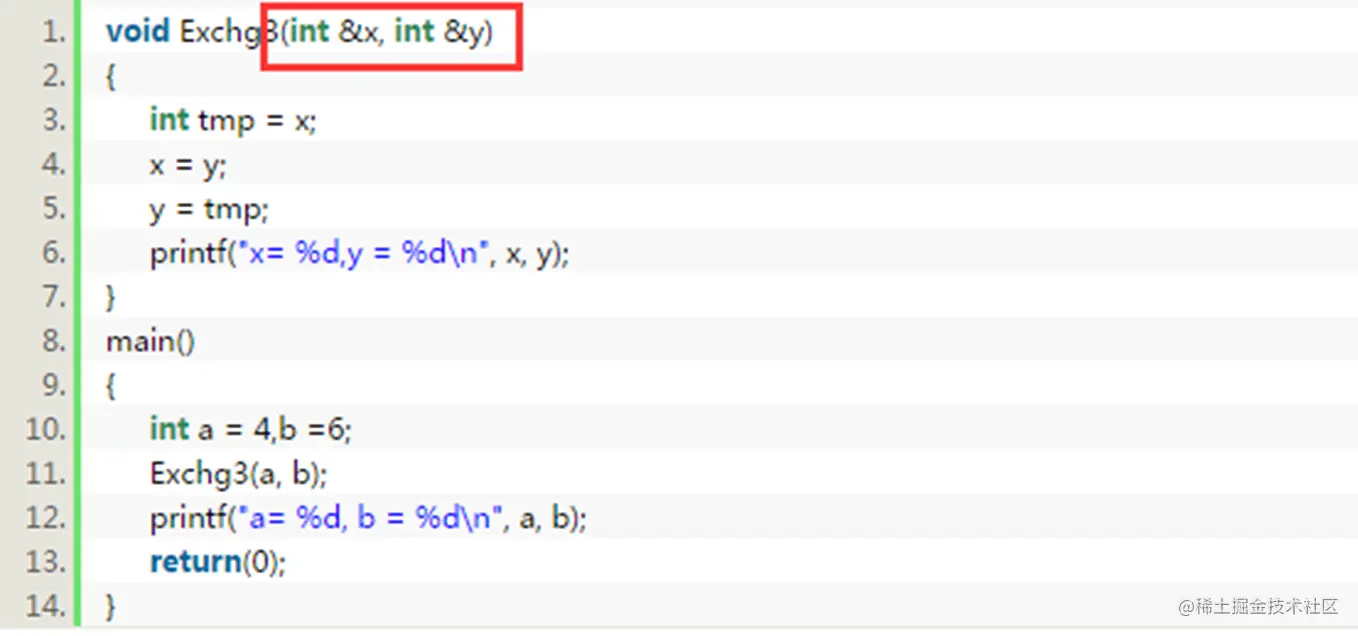1358x636 pixels.
Task: Select the closing brace on line 7
Action: (111, 297)
